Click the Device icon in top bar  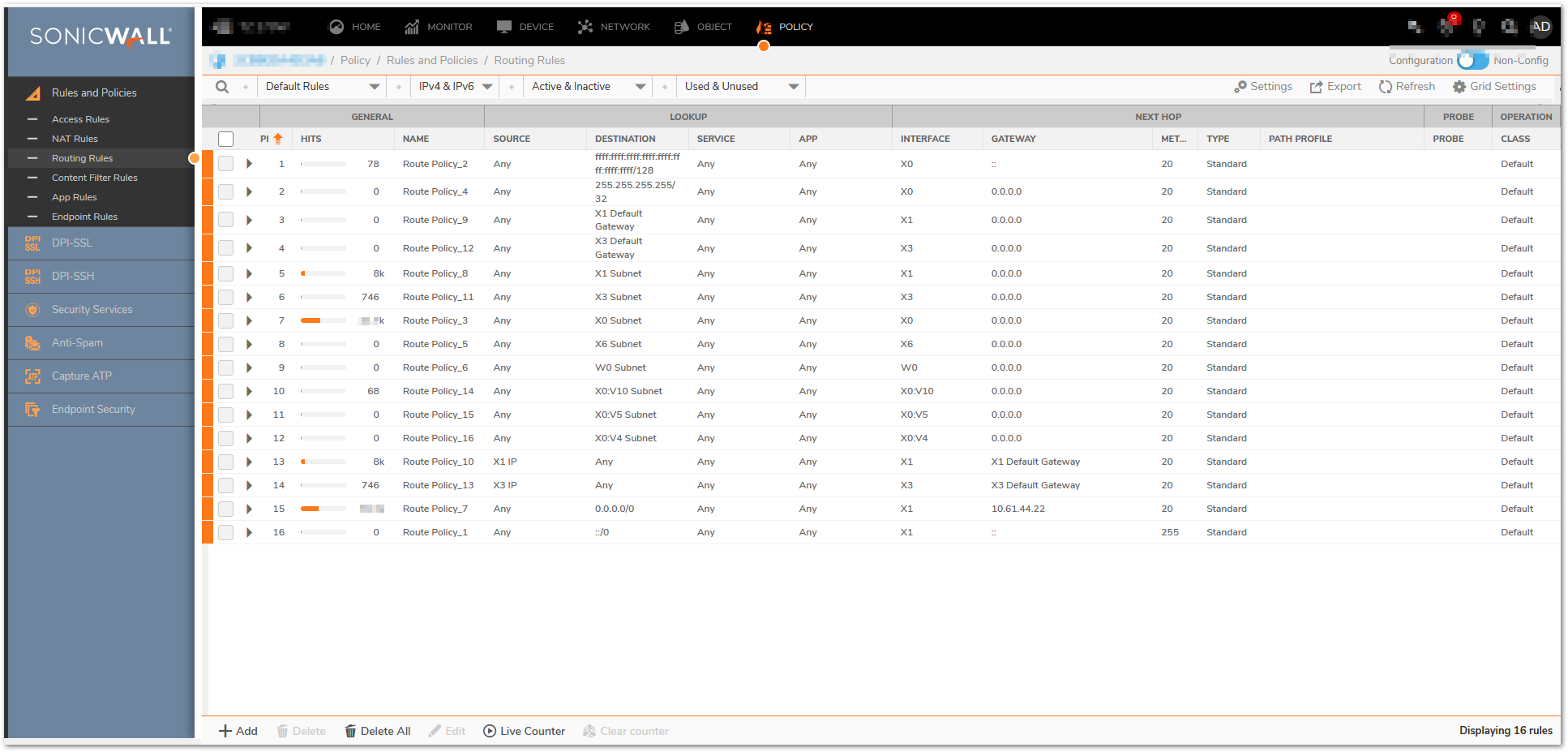[x=504, y=27]
